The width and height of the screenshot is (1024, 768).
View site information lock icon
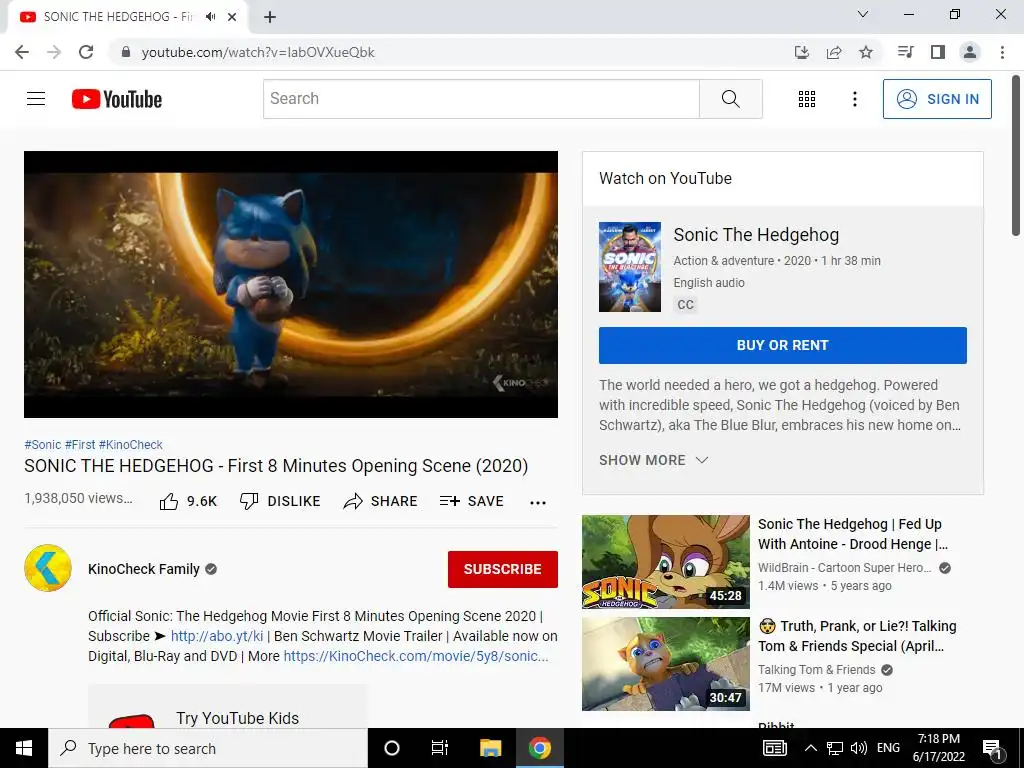pyautogui.click(x=126, y=52)
